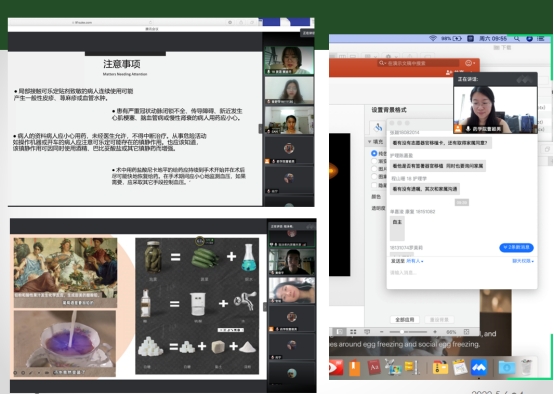Click the fill paint-bucket tab
554x395 pixels.
pyautogui.click(x=378, y=127)
